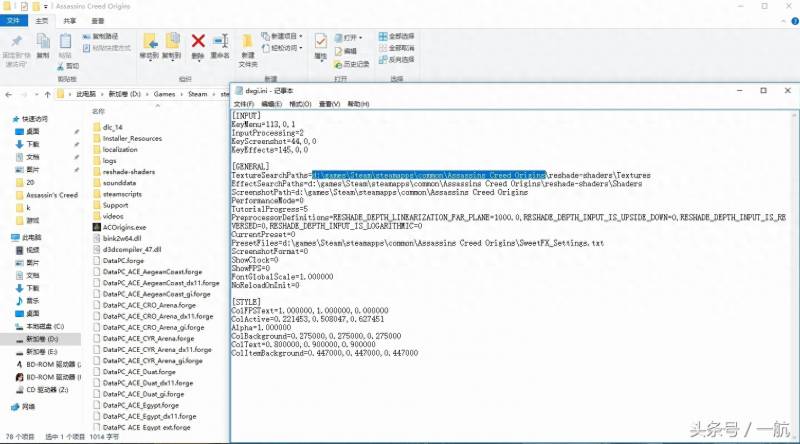
Task: Switch to the View (查看) ribbon tab
Action: coord(97,21)
